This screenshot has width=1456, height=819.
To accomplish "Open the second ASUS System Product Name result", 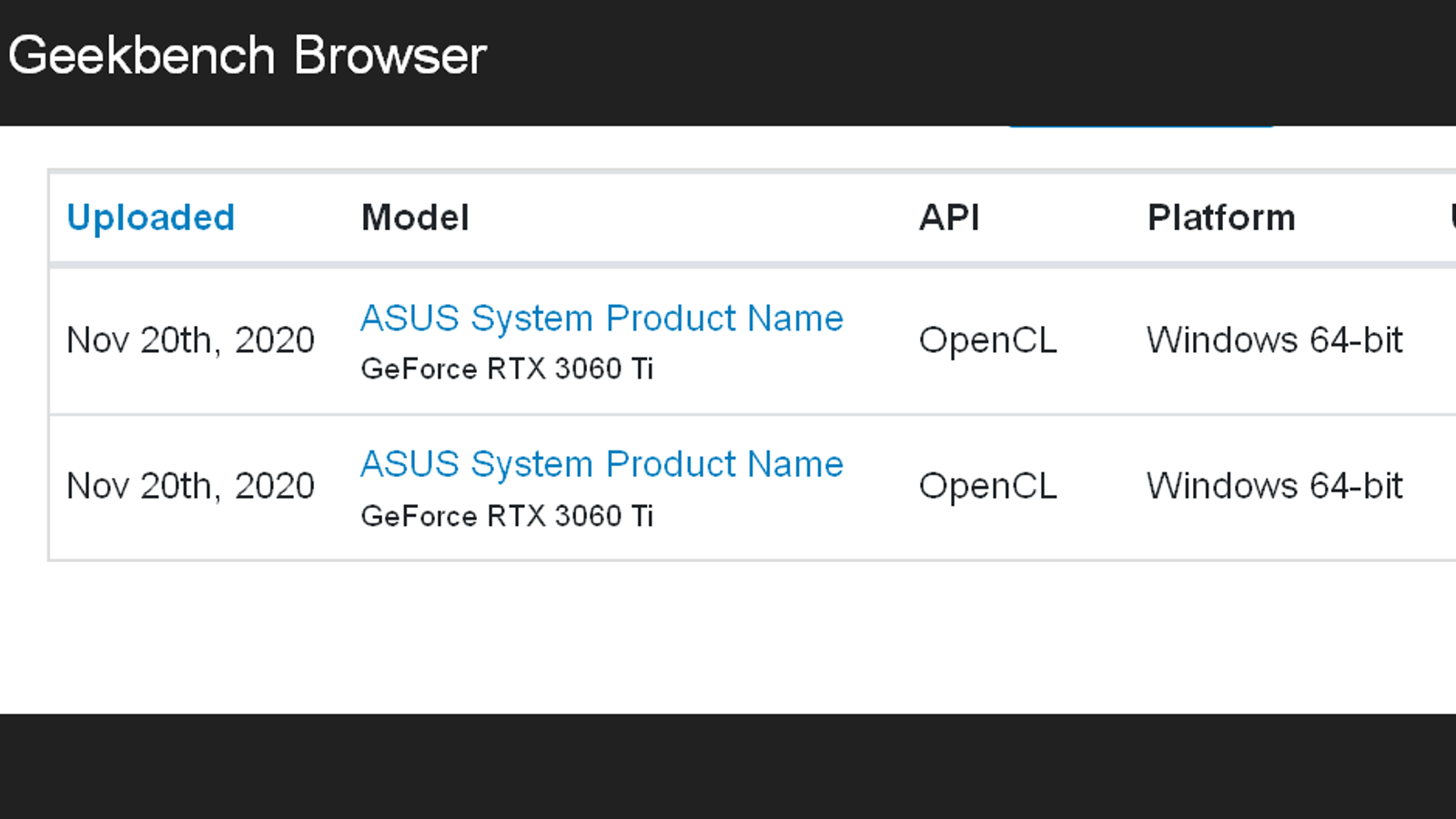I will click(x=602, y=464).
